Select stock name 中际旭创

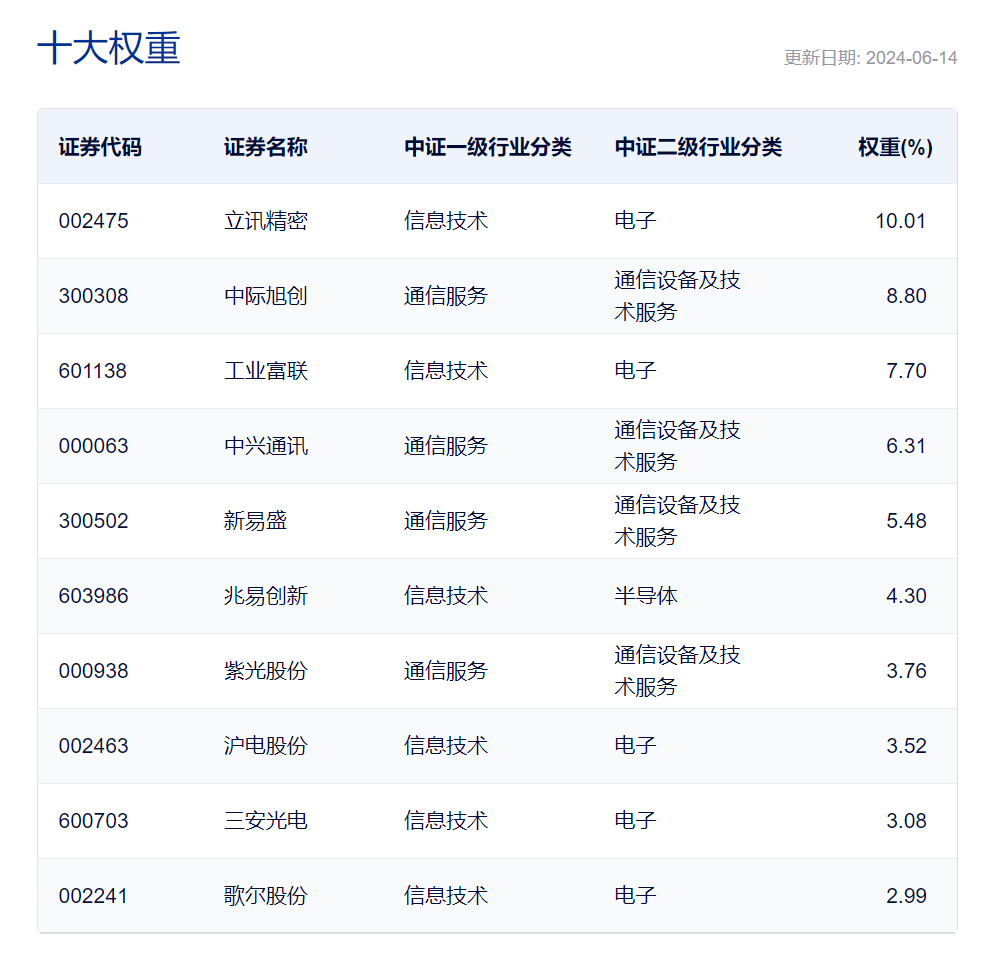click(x=266, y=296)
